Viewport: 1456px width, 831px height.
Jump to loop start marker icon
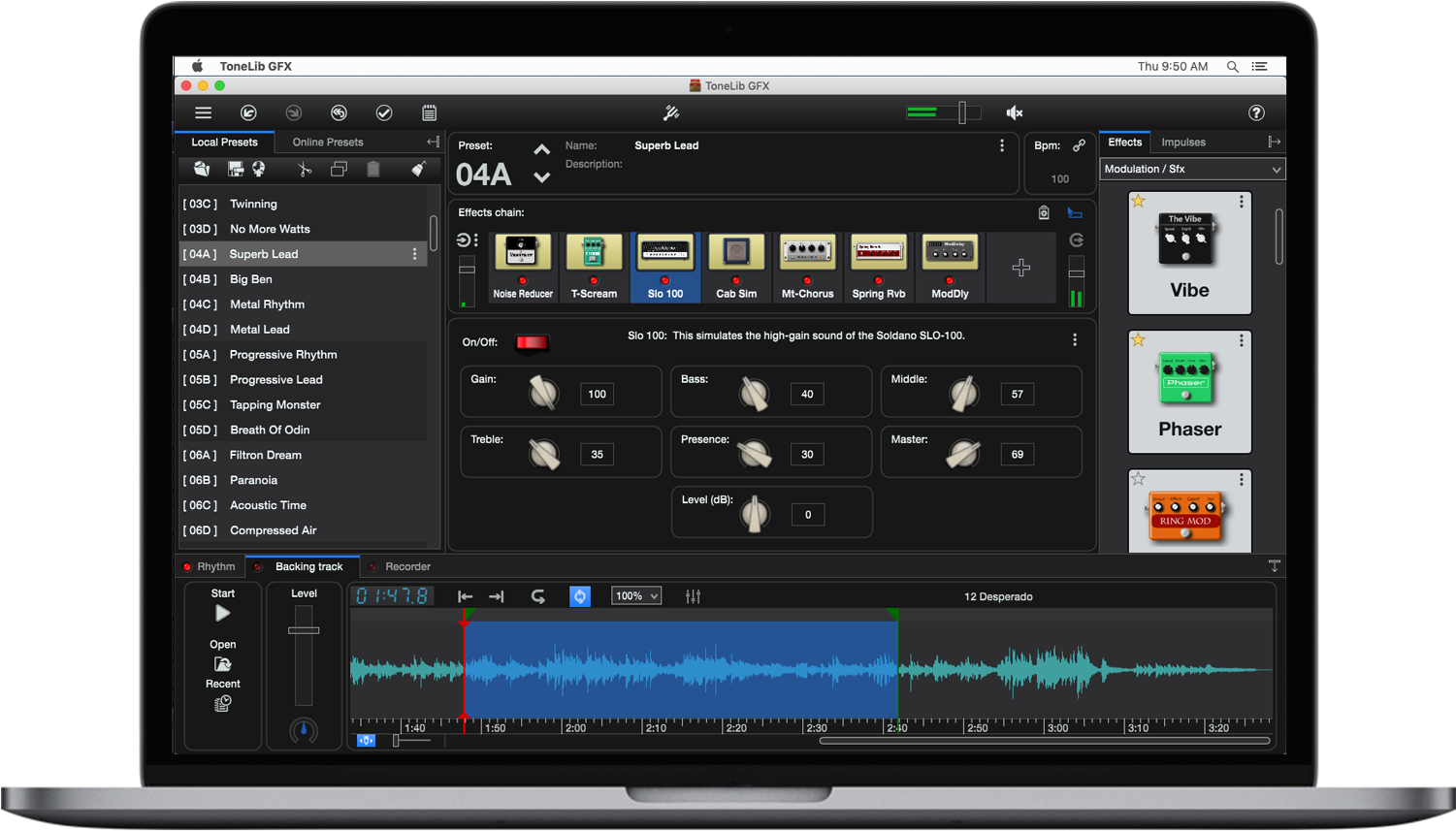[466, 596]
